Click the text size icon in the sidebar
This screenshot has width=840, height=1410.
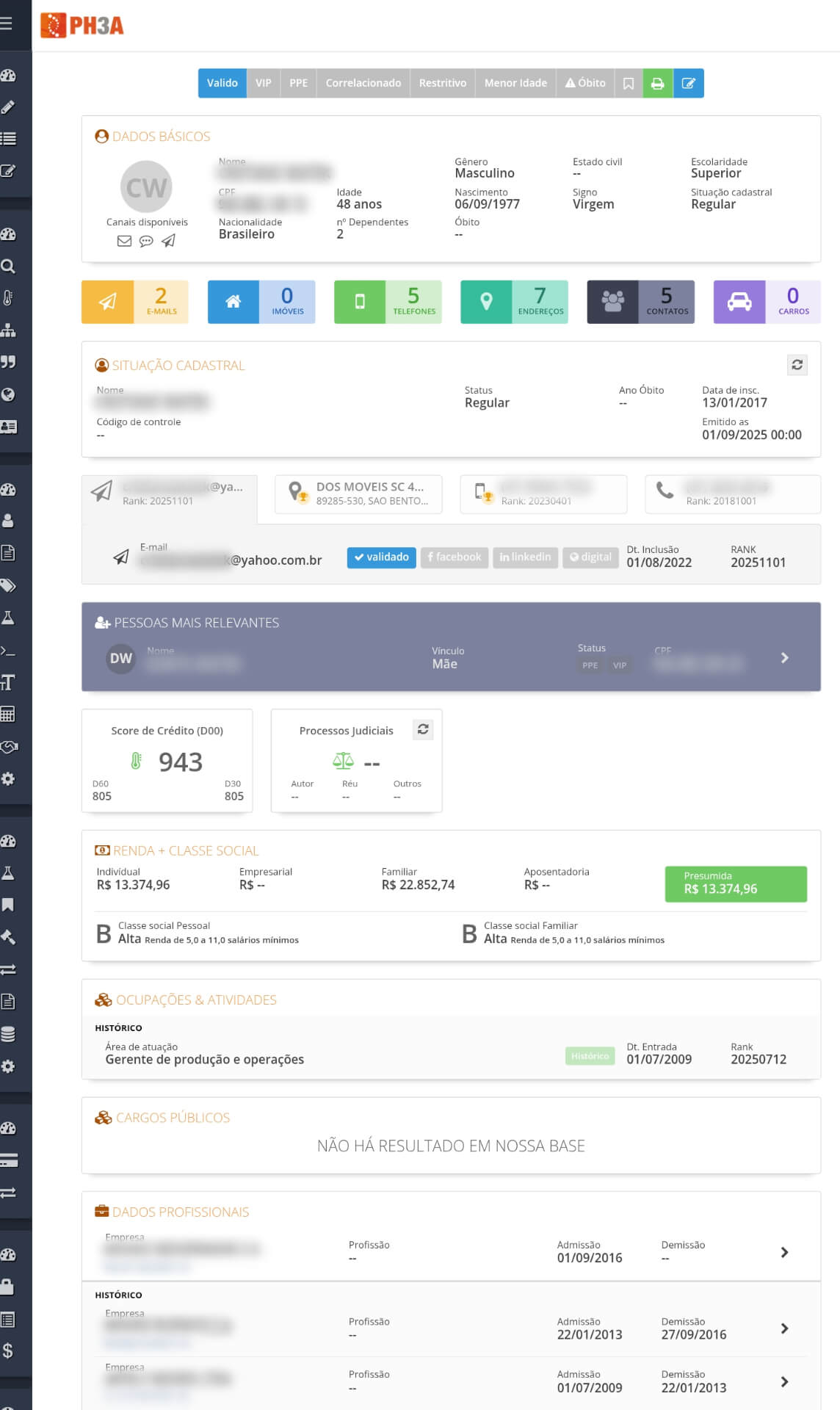pos(8,682)
